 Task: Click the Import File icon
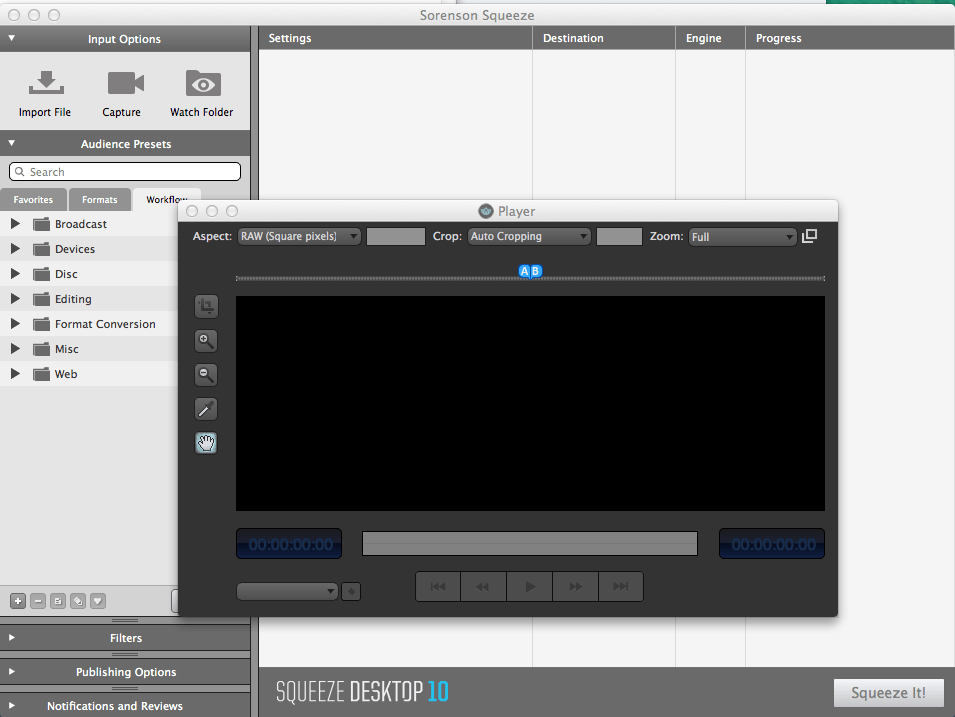pyautogui.click(x=46, y=83)
